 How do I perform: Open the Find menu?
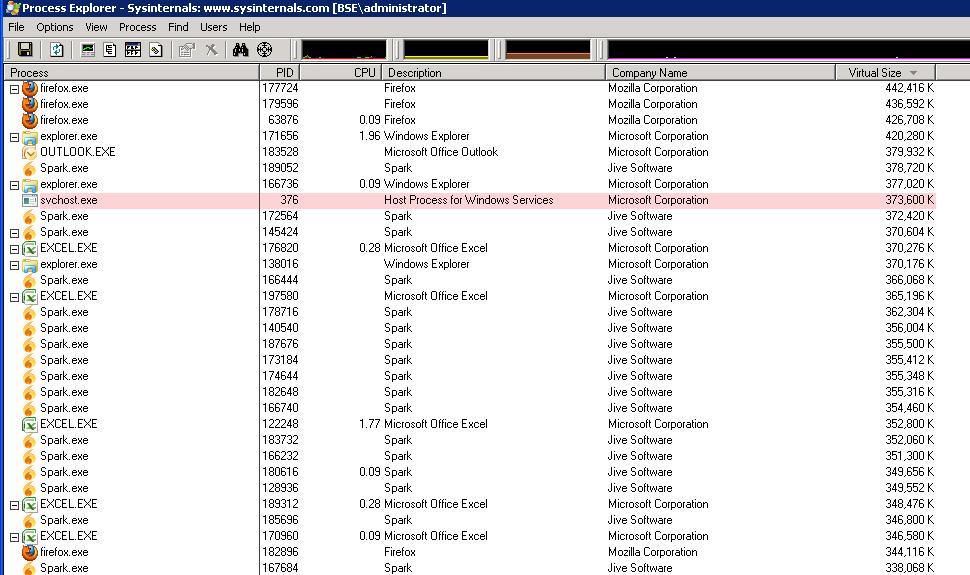178,27
